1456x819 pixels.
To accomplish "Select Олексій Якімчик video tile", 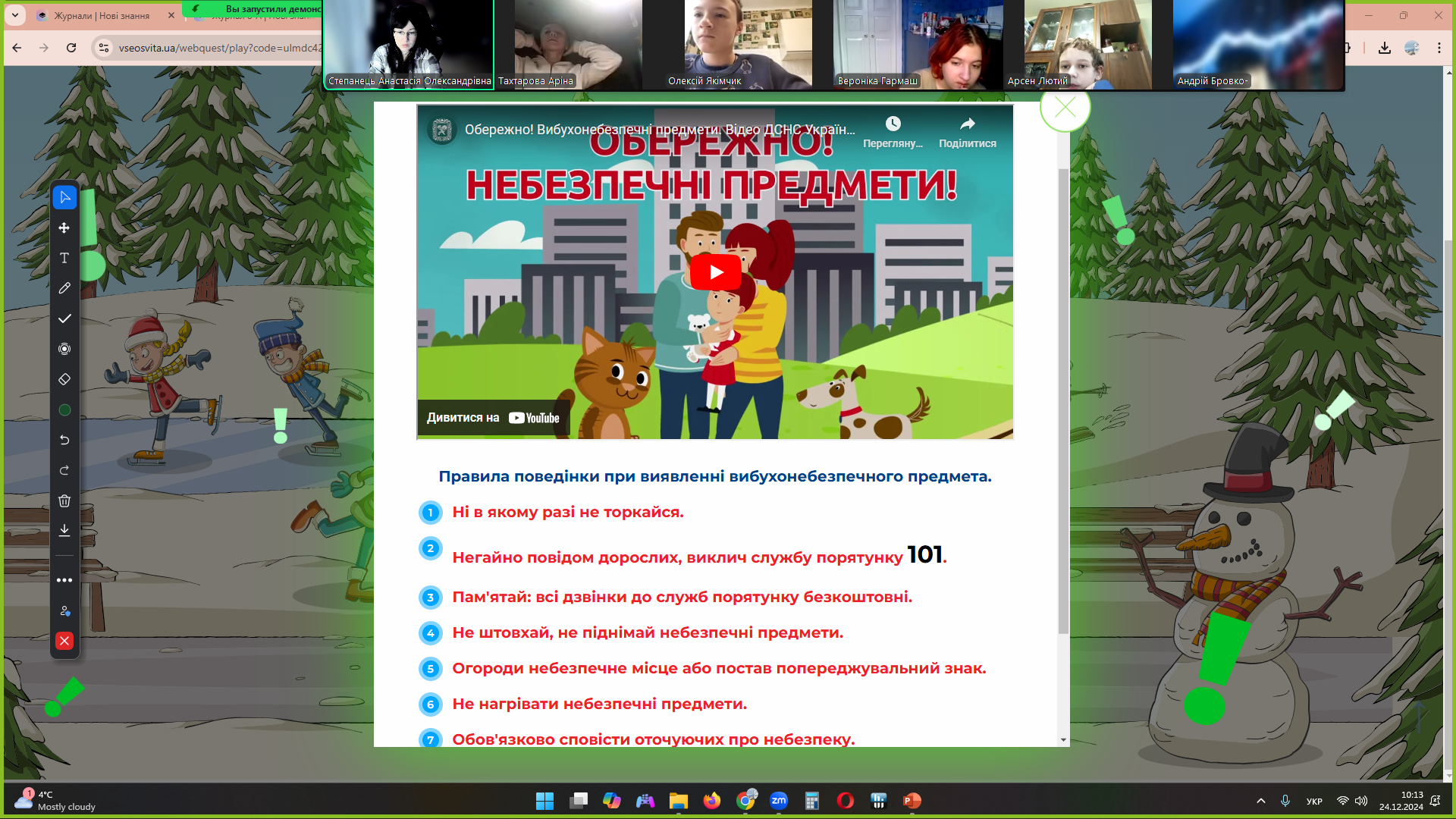I will coord(748,45).
